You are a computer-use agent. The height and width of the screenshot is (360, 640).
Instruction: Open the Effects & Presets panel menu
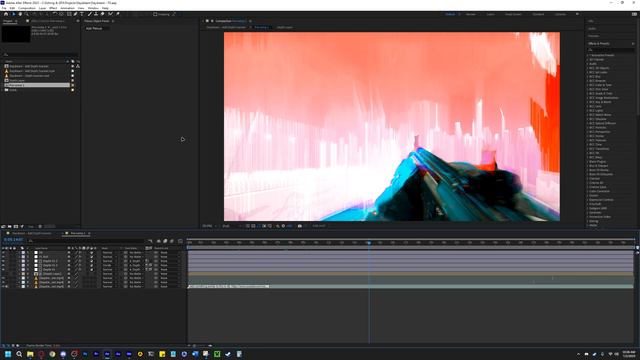pos(633,44)
